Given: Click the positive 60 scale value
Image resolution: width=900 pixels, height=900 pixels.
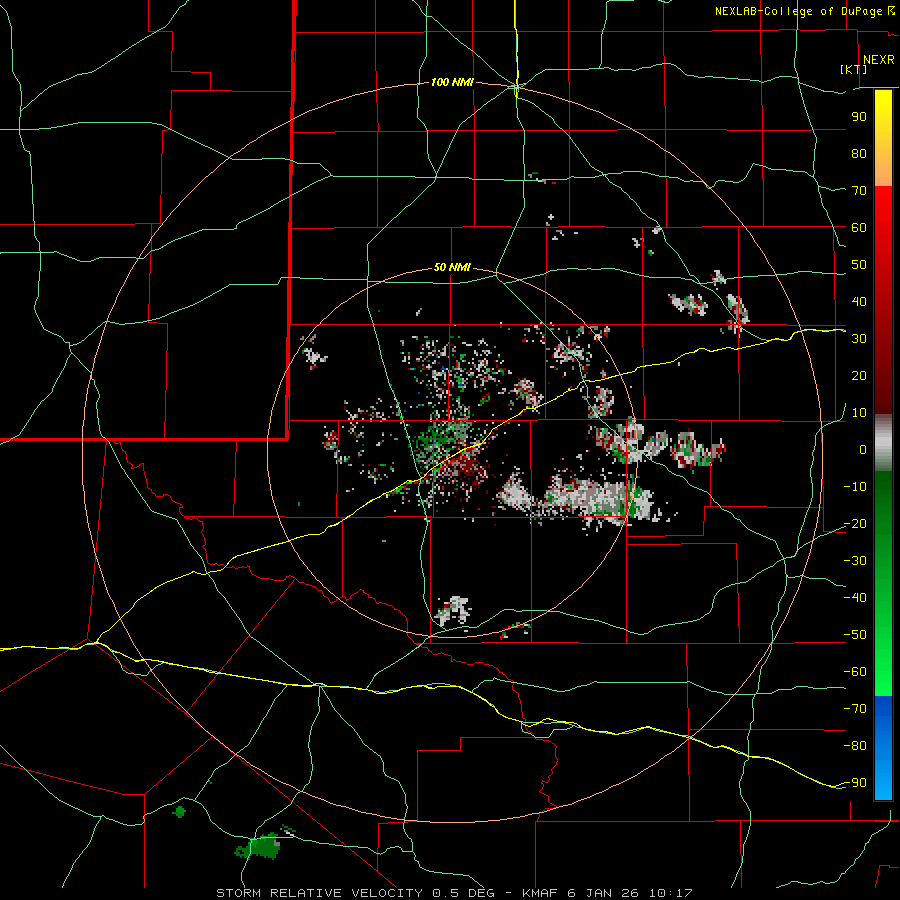Looking at the screenshot, I should pos(859,228).
